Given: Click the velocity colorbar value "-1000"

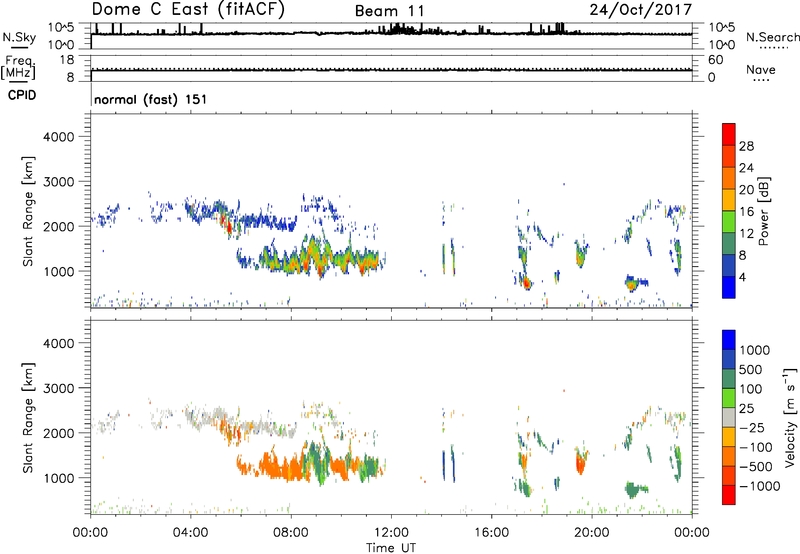Looking at the screenshot, I should tap(760, 486).
